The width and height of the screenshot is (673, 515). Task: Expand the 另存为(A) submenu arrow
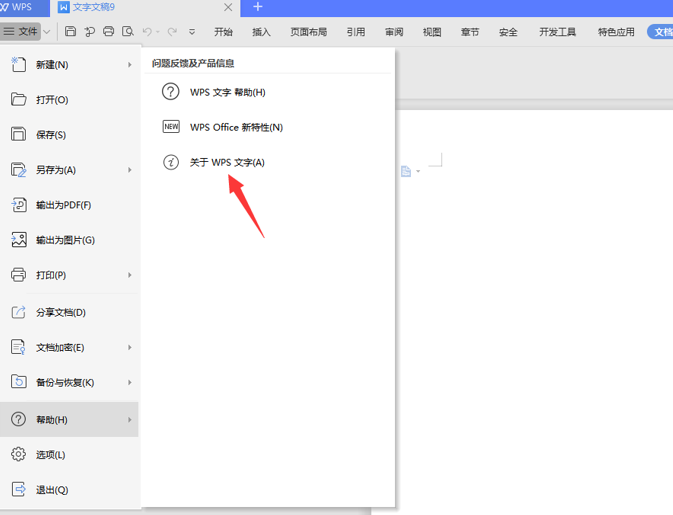pyautogui.click(x=130, y=170)
